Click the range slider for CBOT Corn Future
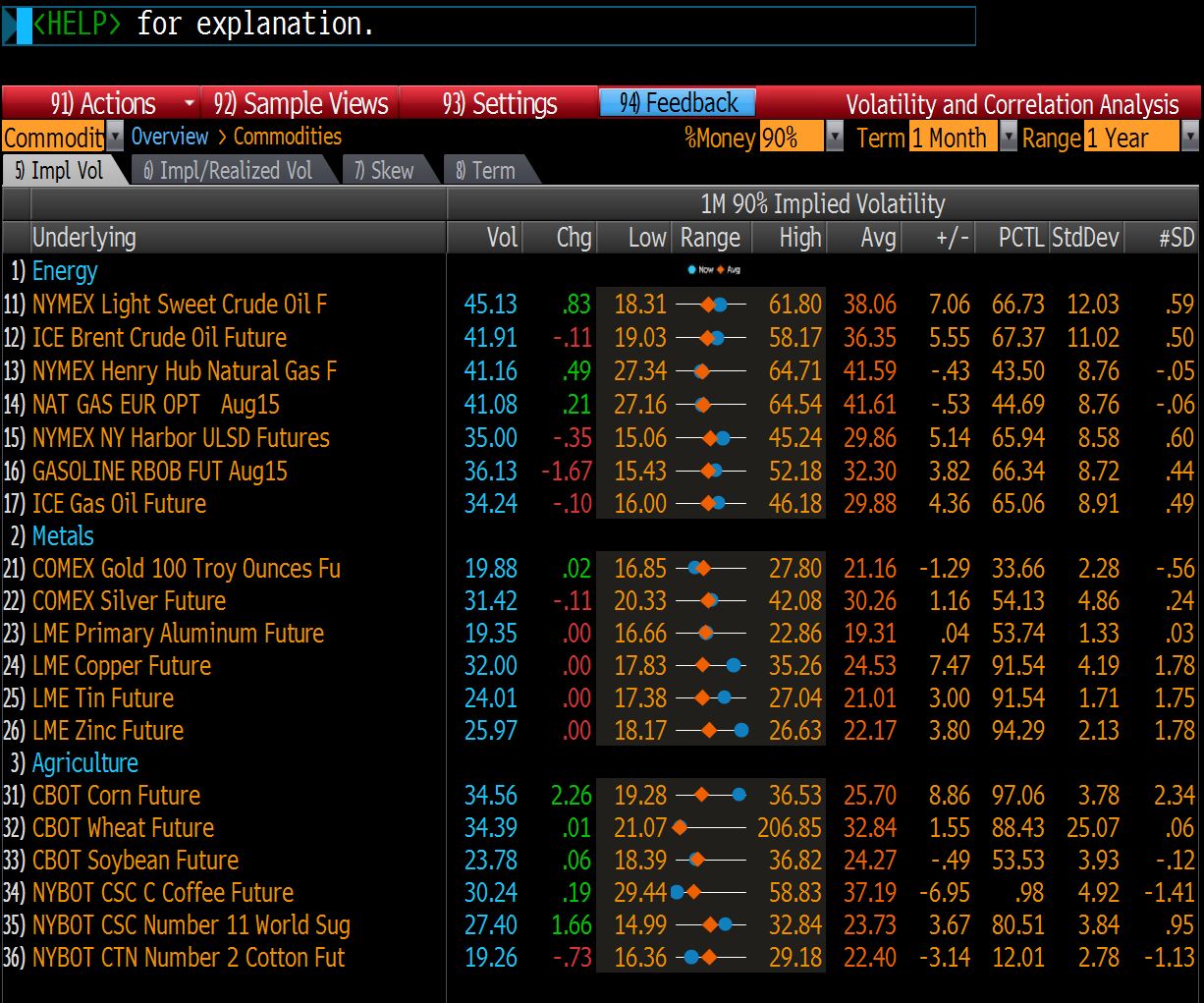Image resolution: width=1204 pixels, height=1003 pixels. [x=711, y=796]
